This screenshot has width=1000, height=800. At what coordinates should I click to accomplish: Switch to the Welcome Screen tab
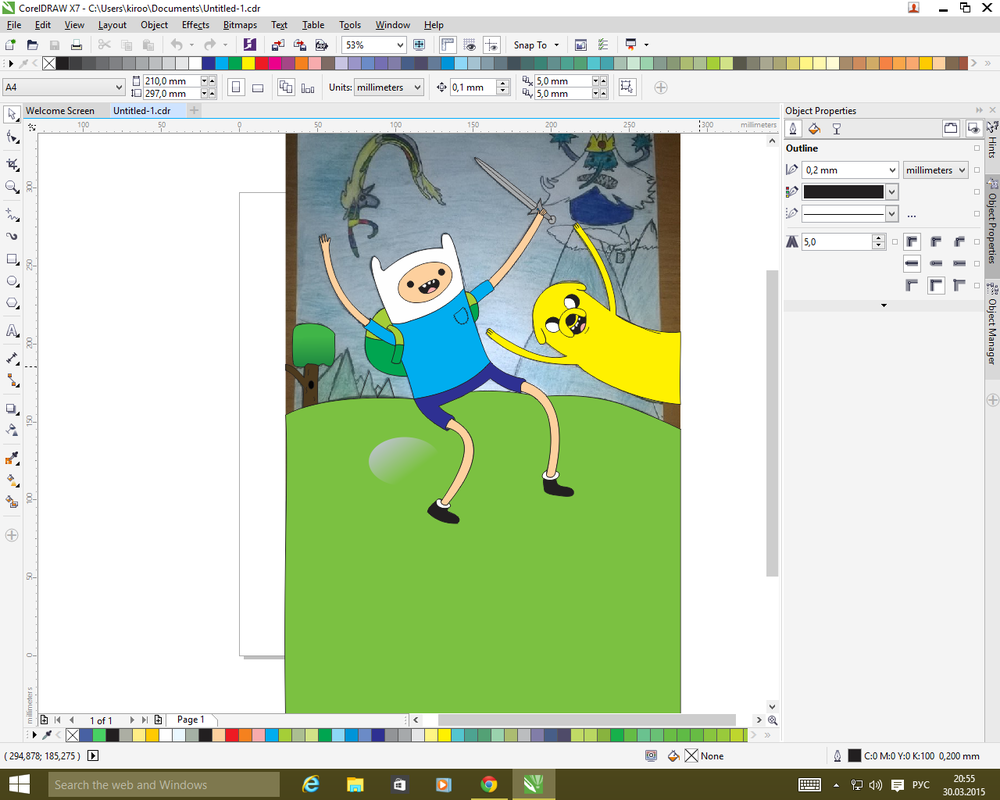click(60, 110)
